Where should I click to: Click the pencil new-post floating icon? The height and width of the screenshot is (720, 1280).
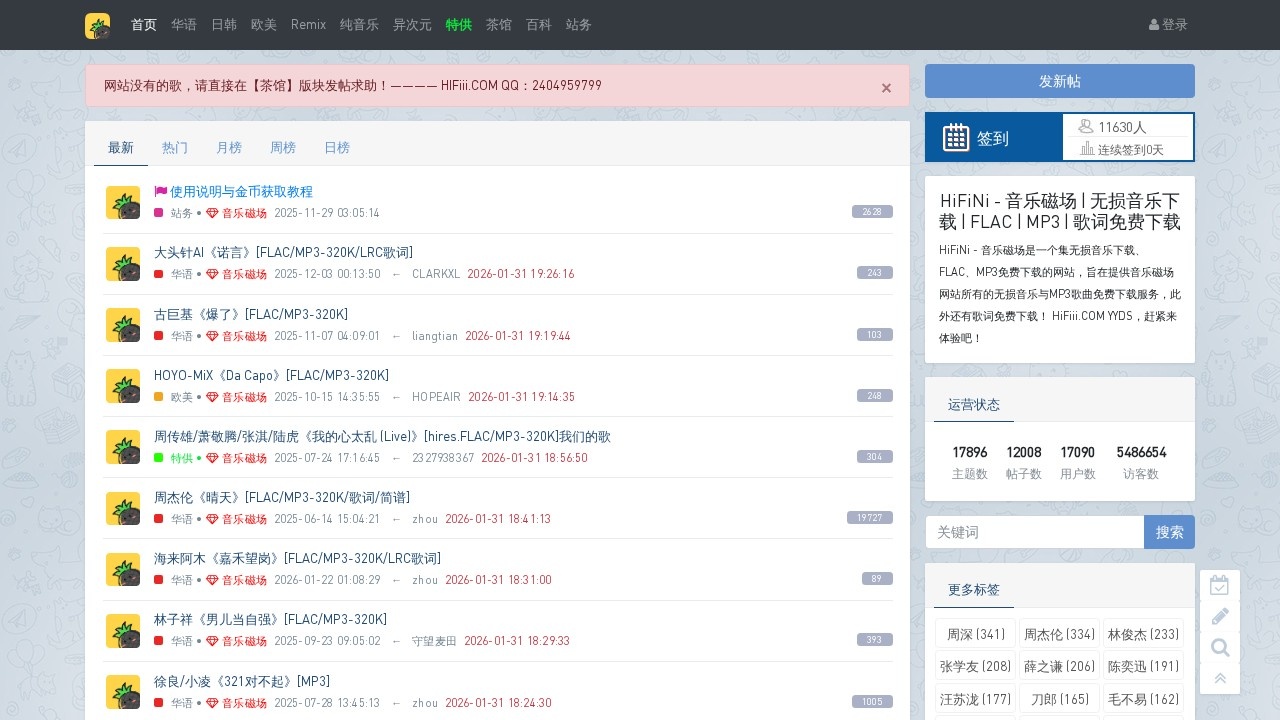pyautogui.click(x=1219, y=616)
